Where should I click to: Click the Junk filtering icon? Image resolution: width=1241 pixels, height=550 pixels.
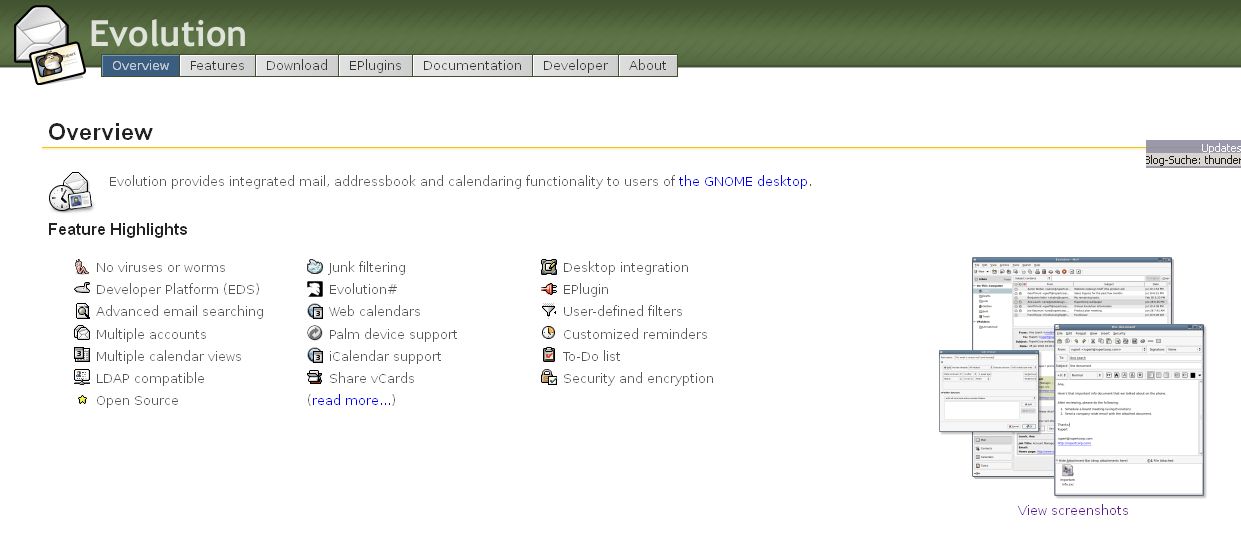point(315,267)
